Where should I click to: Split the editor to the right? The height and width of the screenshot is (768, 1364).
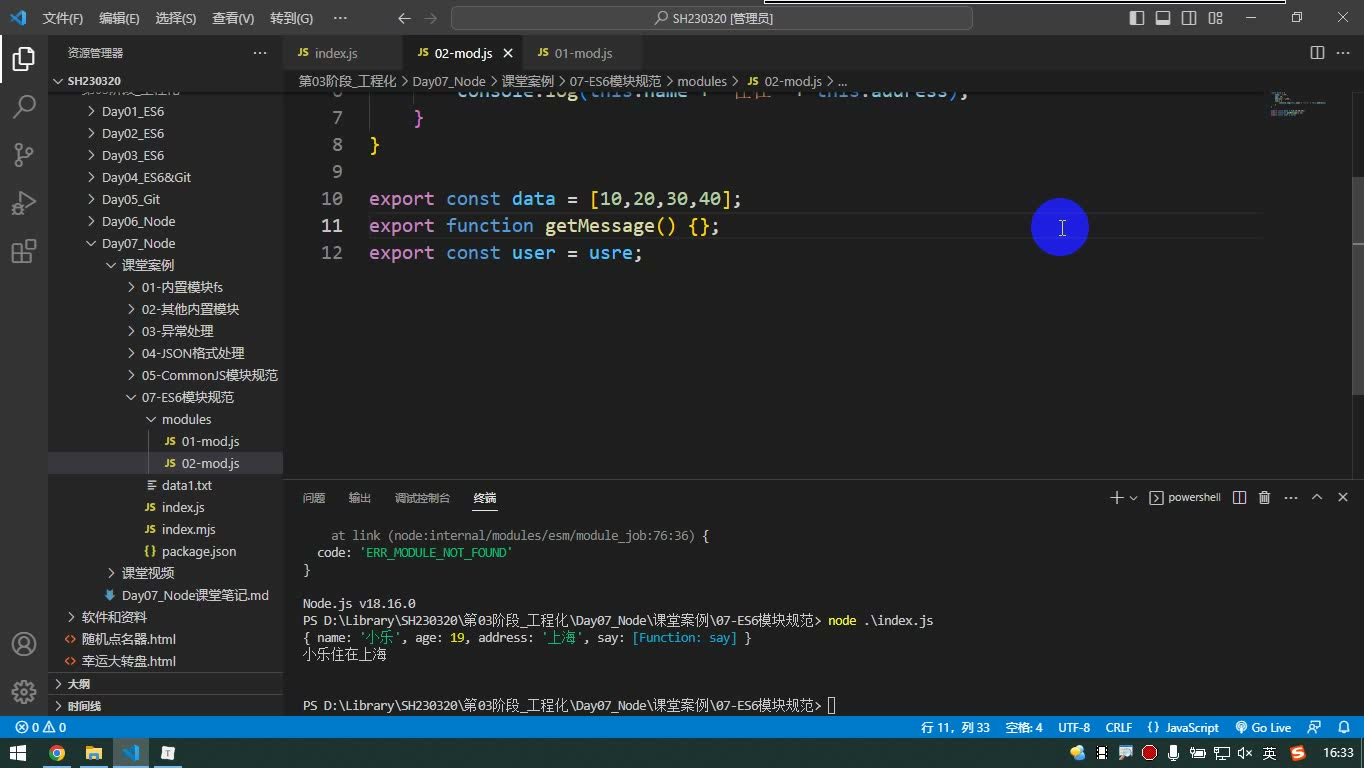tap(1317, 53)
